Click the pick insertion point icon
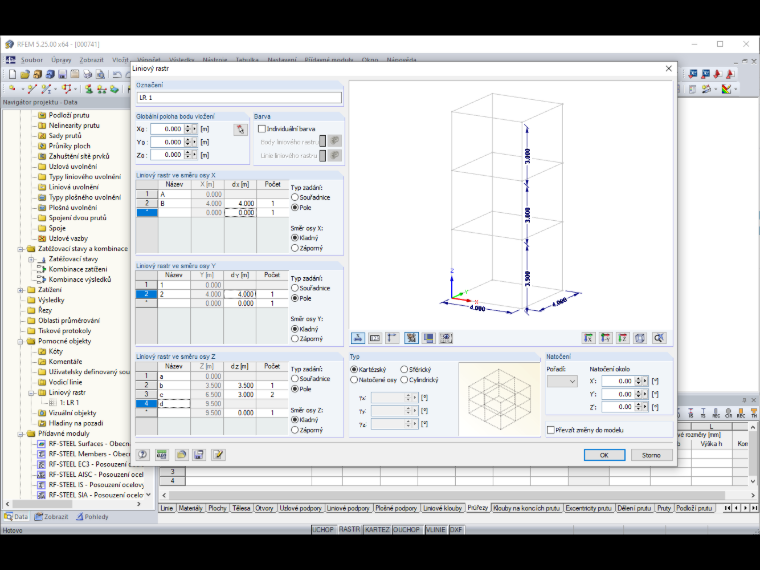The height and width of the screenshot is (570, 760). 240,129
